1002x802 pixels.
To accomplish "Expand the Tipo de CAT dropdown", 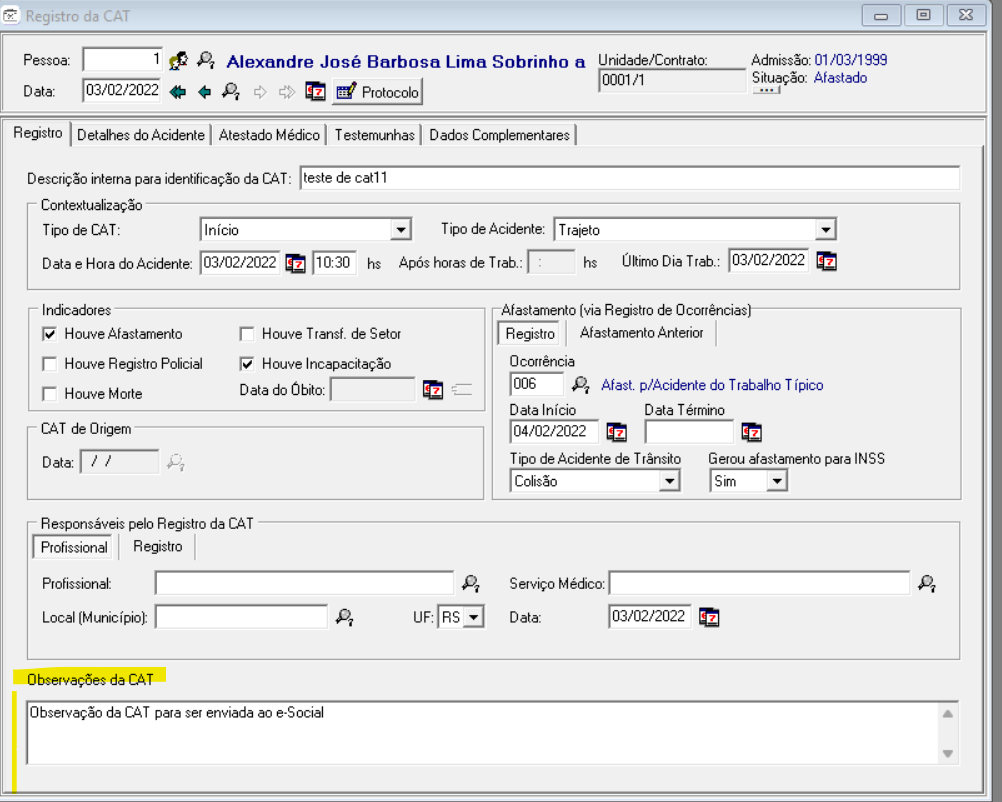I will click(401, 230).
